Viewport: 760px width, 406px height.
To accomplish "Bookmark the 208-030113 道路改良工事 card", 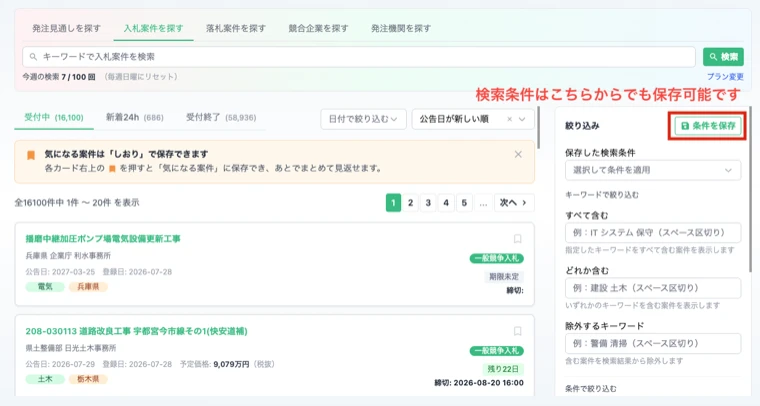I will (x=517, y=331).
